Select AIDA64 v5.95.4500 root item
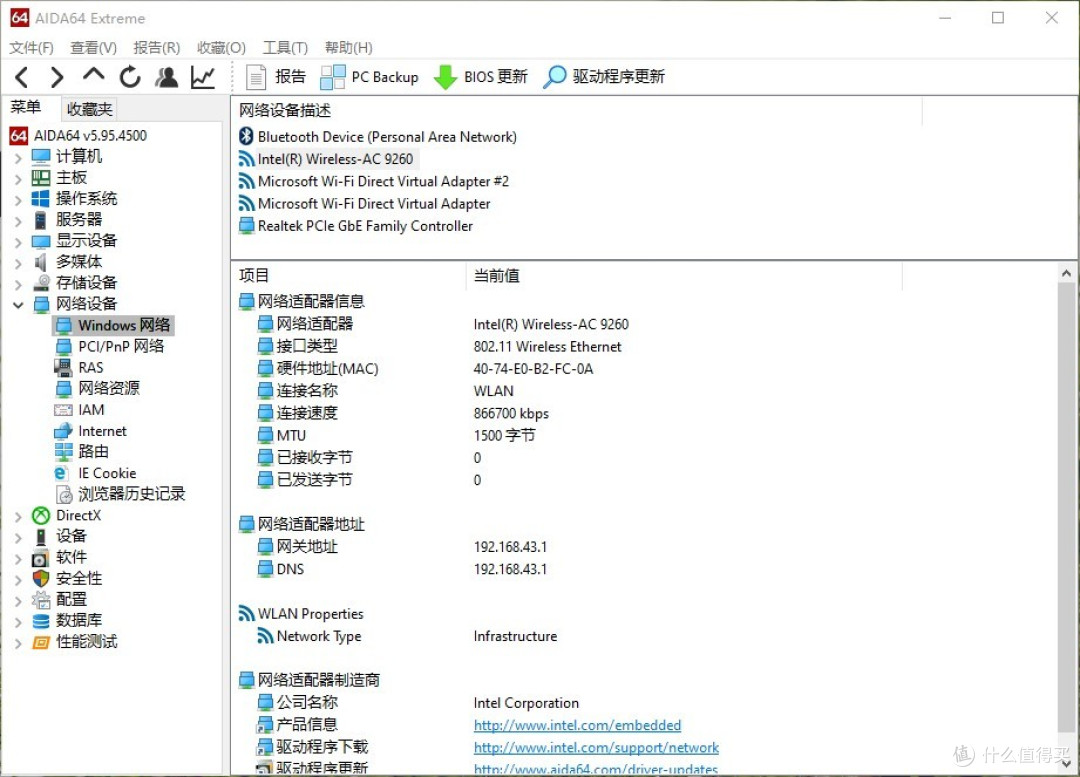Screen dimensions: 1080x777 (79, 136)
